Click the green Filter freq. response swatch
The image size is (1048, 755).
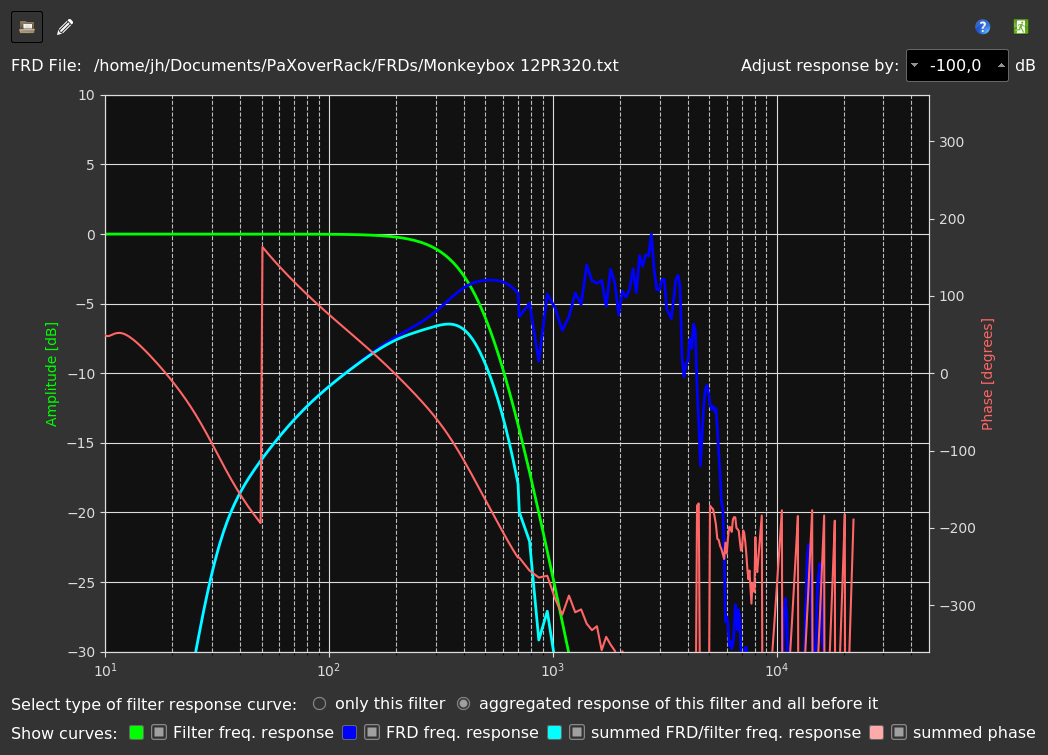[136, 732]
